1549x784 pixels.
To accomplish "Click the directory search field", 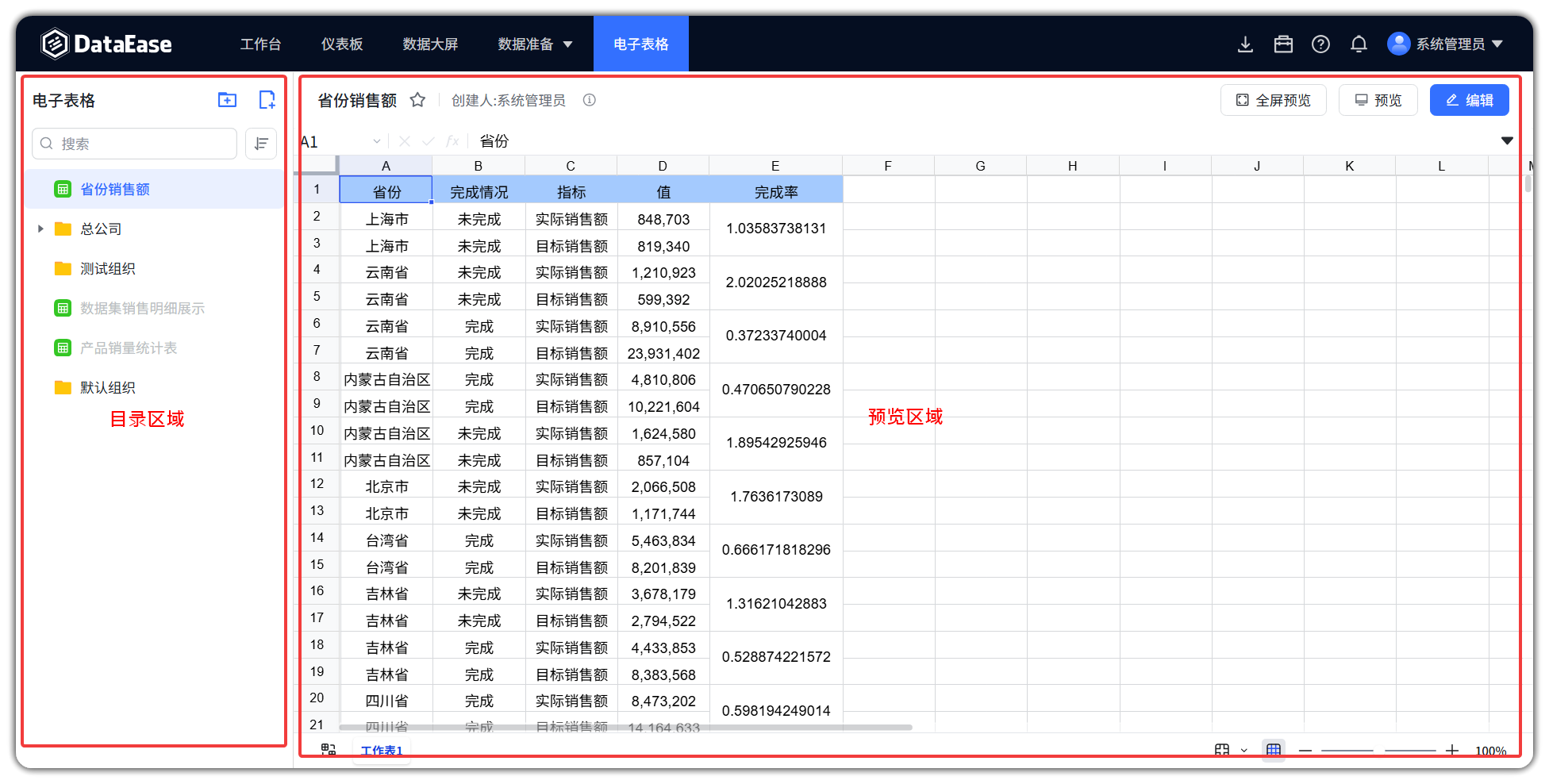I will [x=135, y=144].
